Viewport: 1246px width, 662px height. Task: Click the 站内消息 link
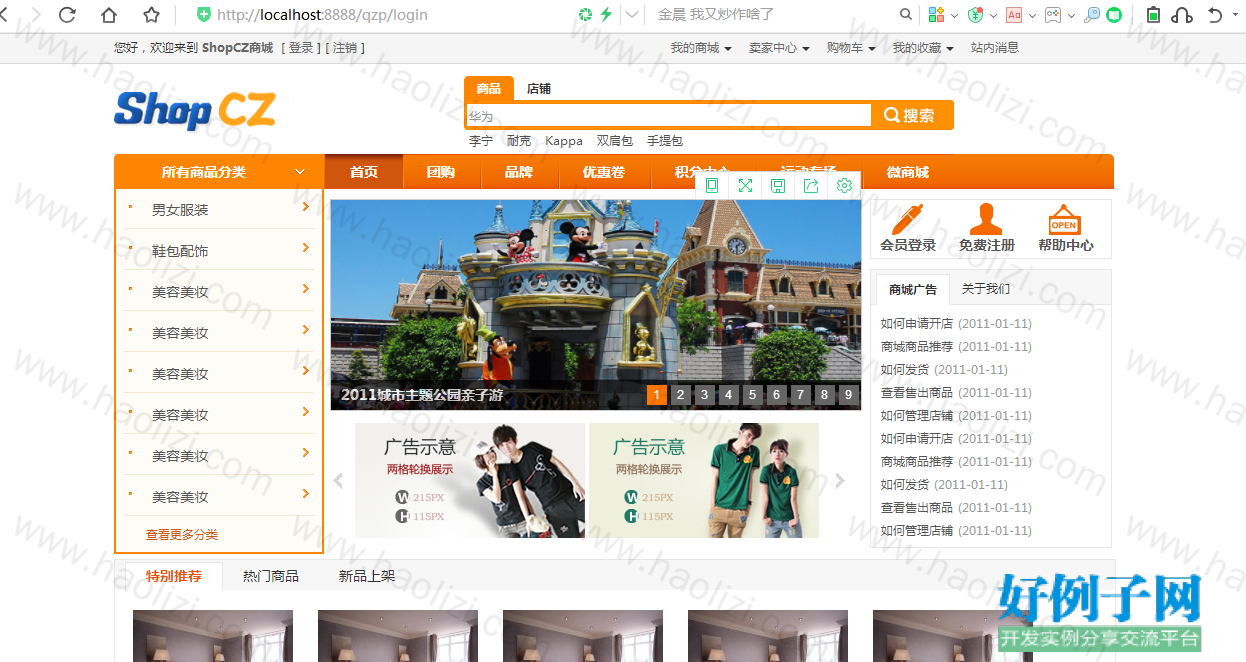(x=995, y=48)
